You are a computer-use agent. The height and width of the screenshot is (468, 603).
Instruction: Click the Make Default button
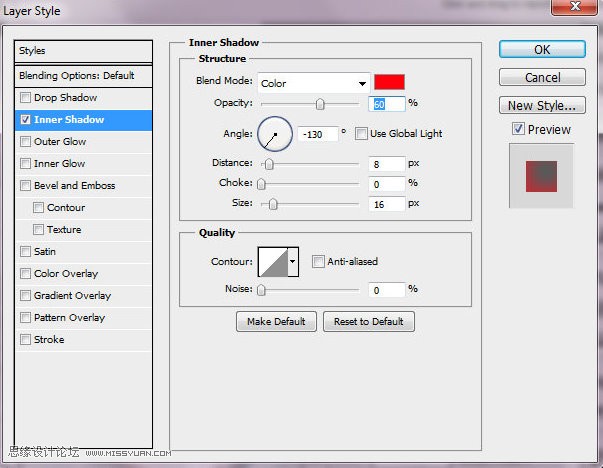click(x=276, y=321)
